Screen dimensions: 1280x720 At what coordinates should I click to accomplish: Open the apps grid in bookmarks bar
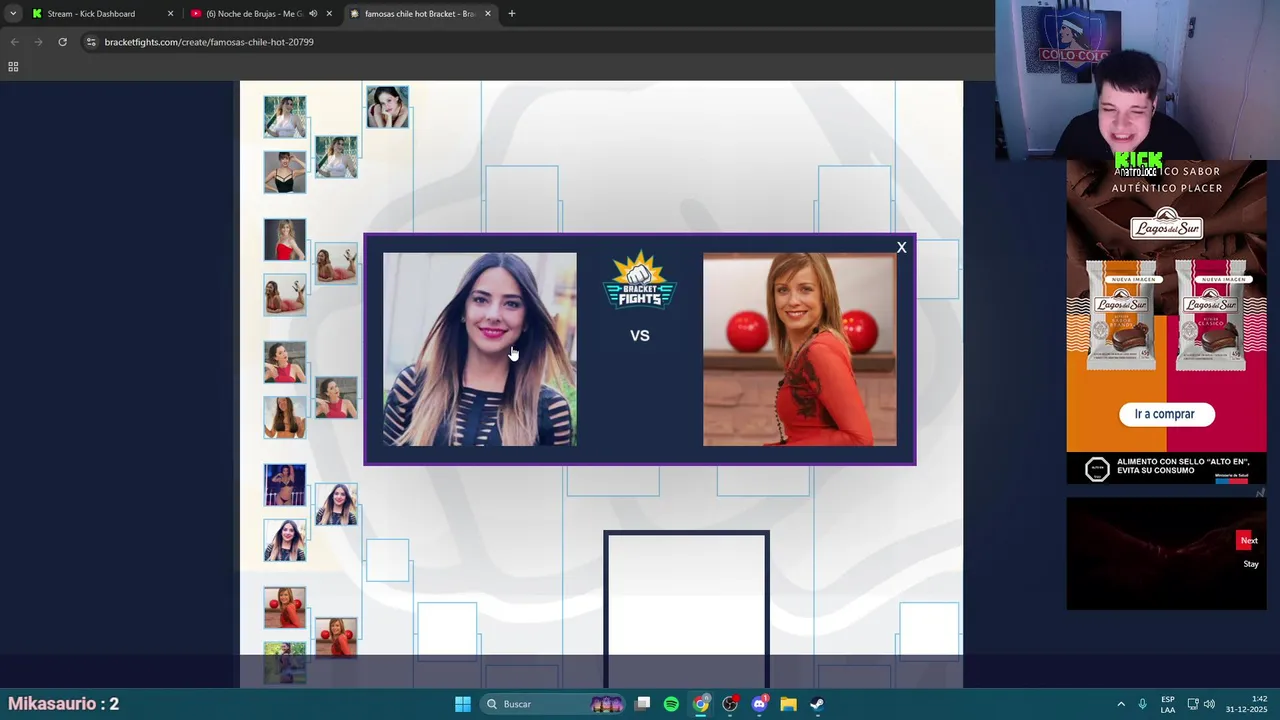13,67
